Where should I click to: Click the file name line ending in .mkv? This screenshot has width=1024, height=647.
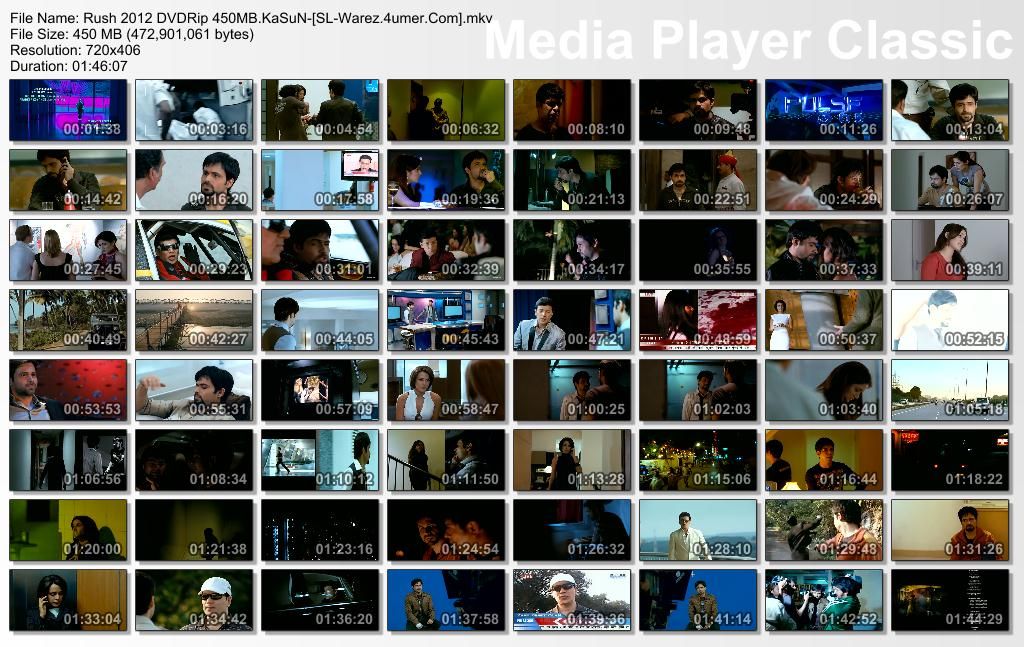[251, 18]
